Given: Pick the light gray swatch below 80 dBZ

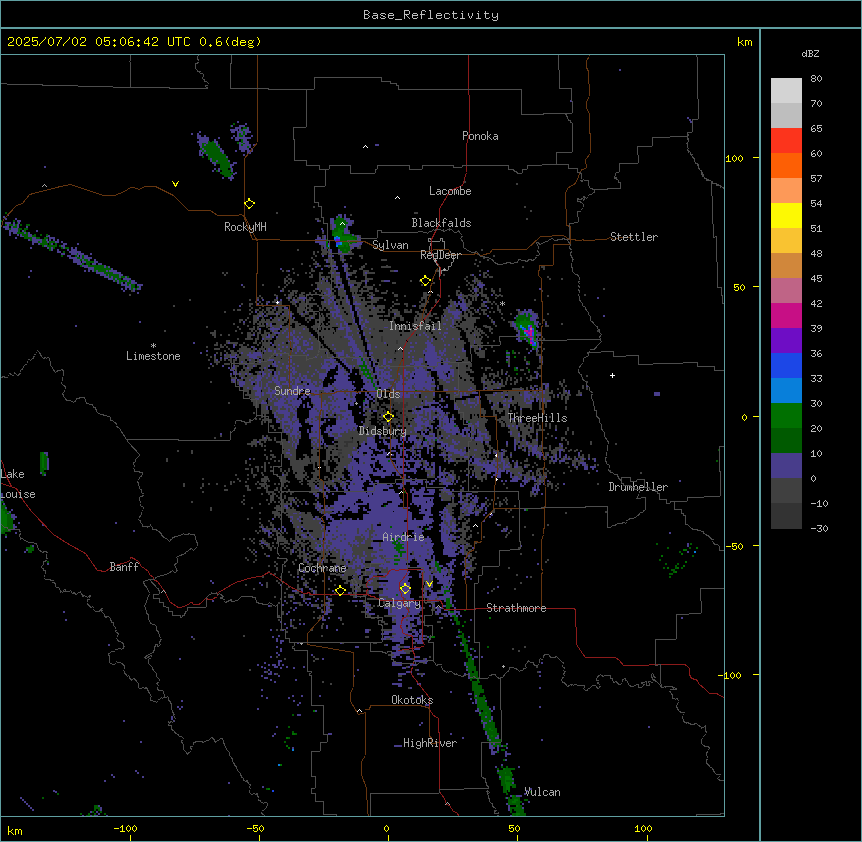Looking at the screenshot, I should [786, 91].
